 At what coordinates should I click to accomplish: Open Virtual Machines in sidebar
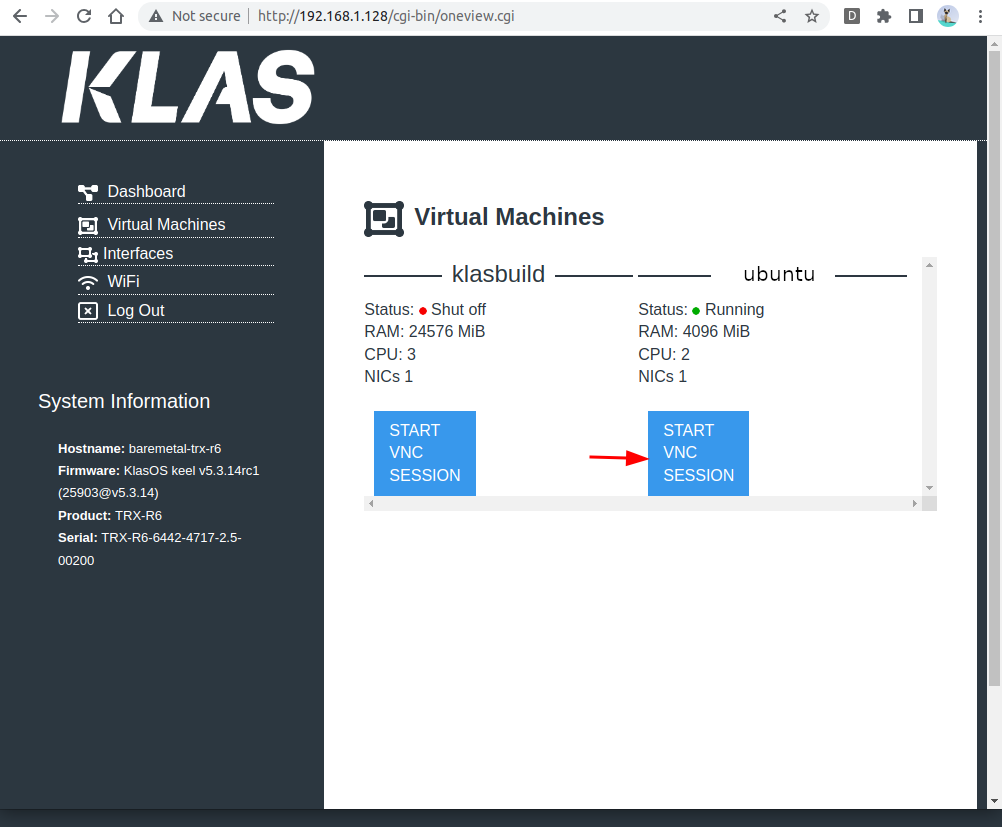pos(166,224)
